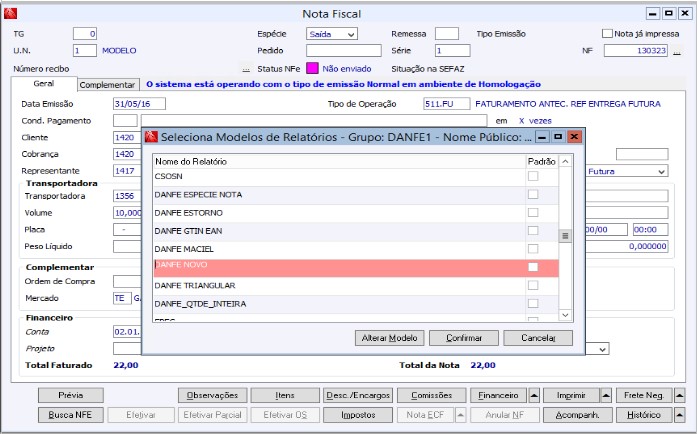Select the CSOSN report row
The image size is (697, 434).
coord(356,177)
